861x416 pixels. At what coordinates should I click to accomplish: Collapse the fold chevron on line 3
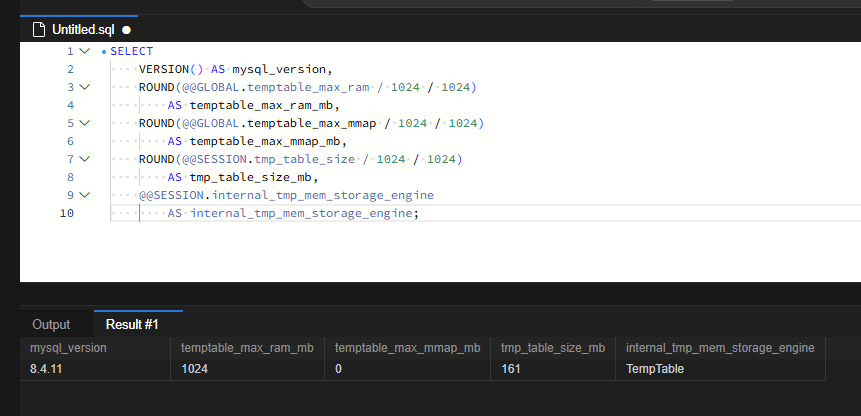(x=84, y=87)
